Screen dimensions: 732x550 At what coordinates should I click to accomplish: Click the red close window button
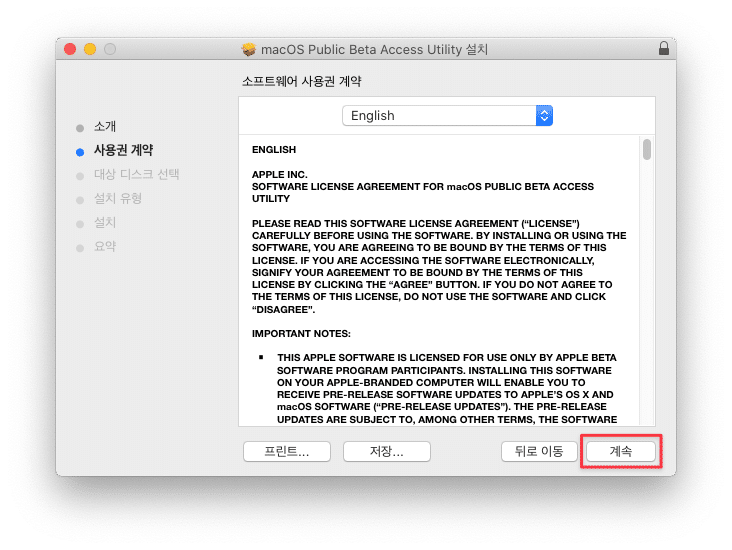pos(70,49)
